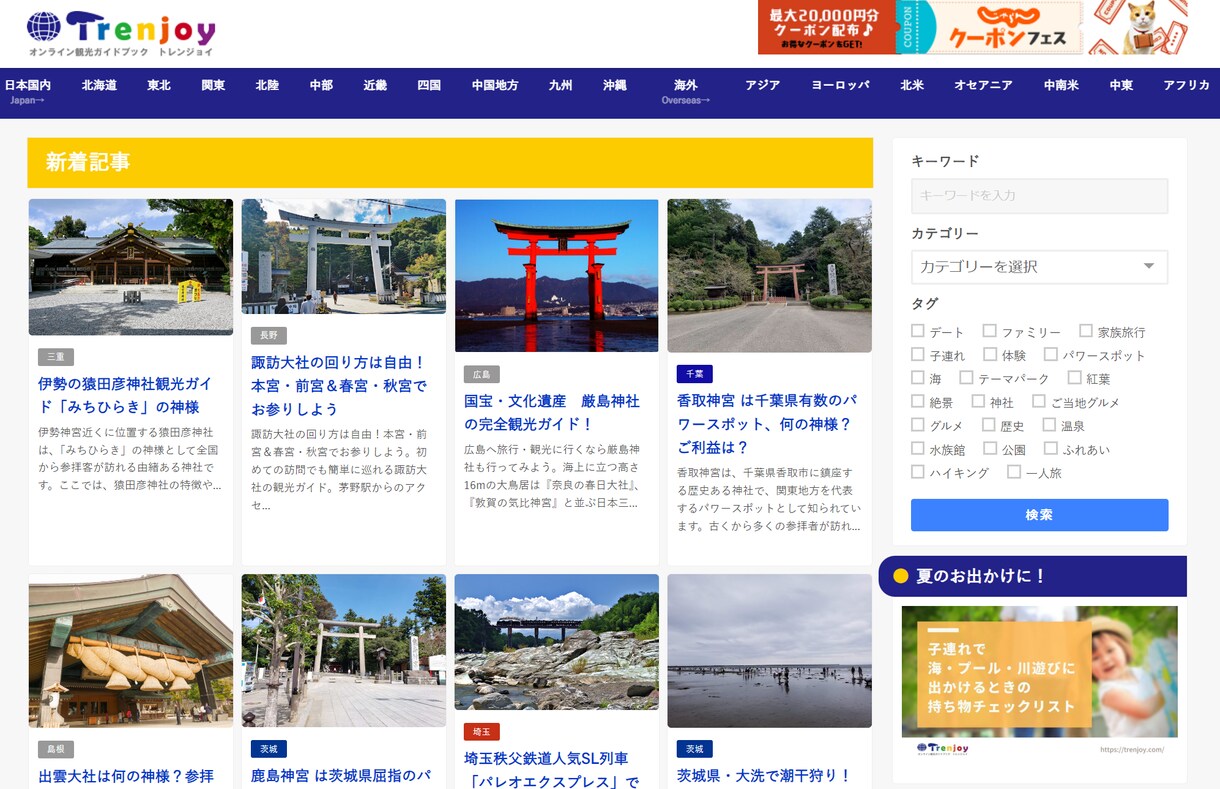
Task: Check the 家族旅行 tag checkbox
Action: (x=1086, y=331)
